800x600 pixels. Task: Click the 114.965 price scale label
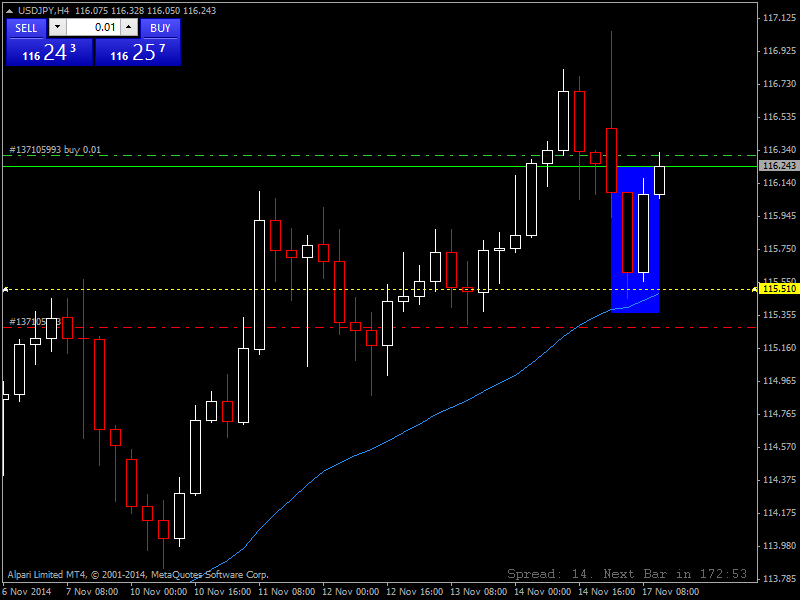[779, 381]
